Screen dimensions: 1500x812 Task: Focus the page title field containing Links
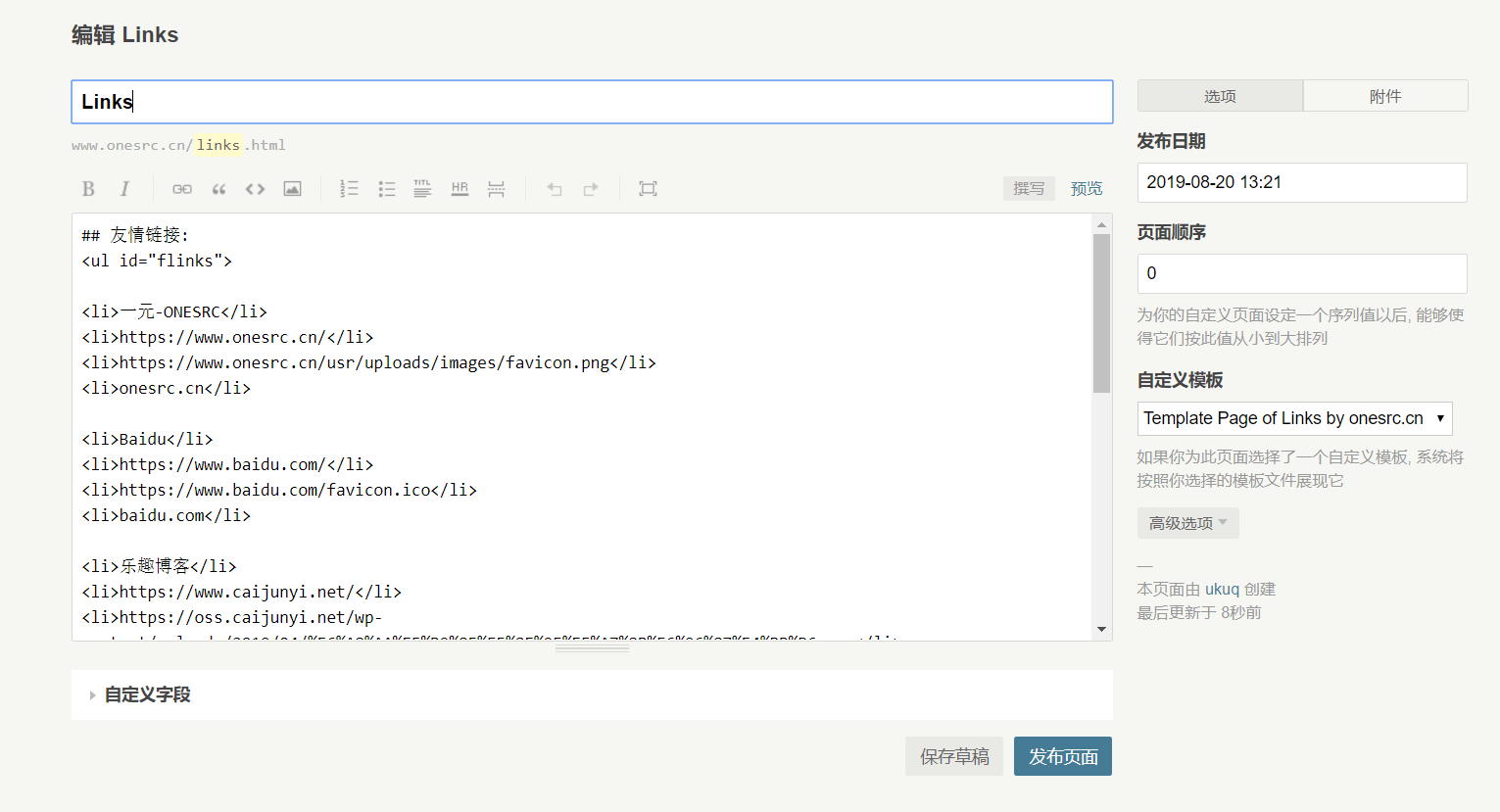[x=592, y=102]
